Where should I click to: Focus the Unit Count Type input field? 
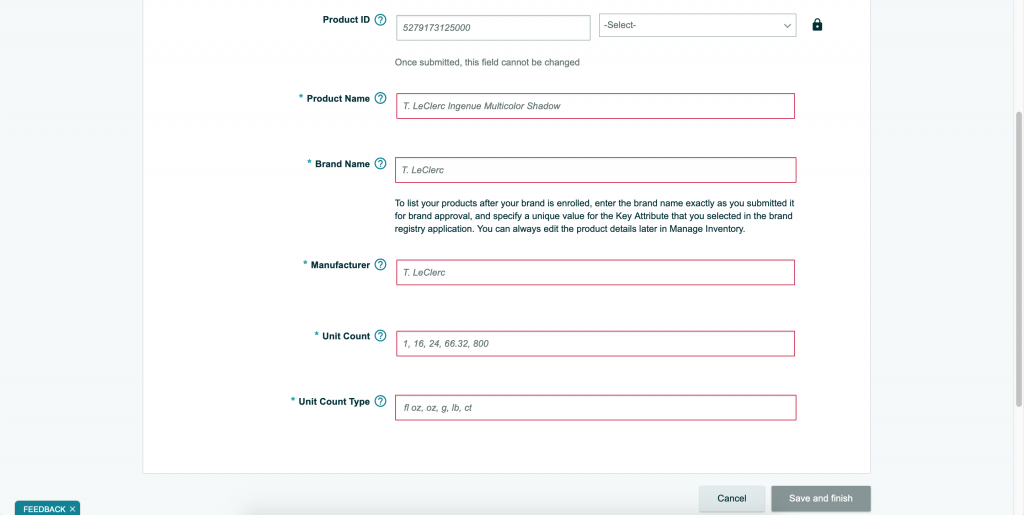click(x=595, y=407)
